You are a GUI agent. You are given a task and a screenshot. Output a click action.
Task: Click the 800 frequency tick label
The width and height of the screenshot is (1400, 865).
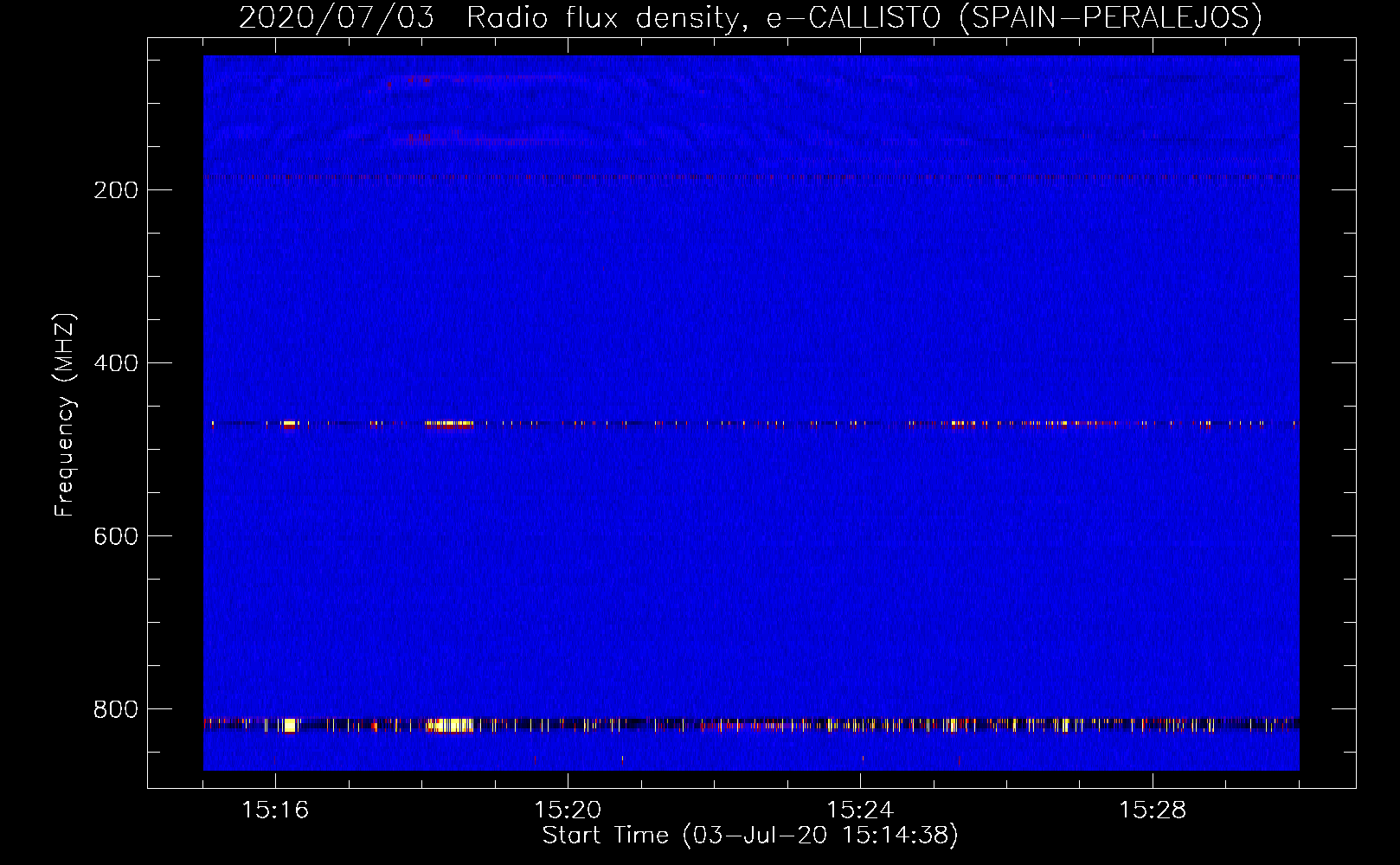pyautogui.click(x=116, y=709)
